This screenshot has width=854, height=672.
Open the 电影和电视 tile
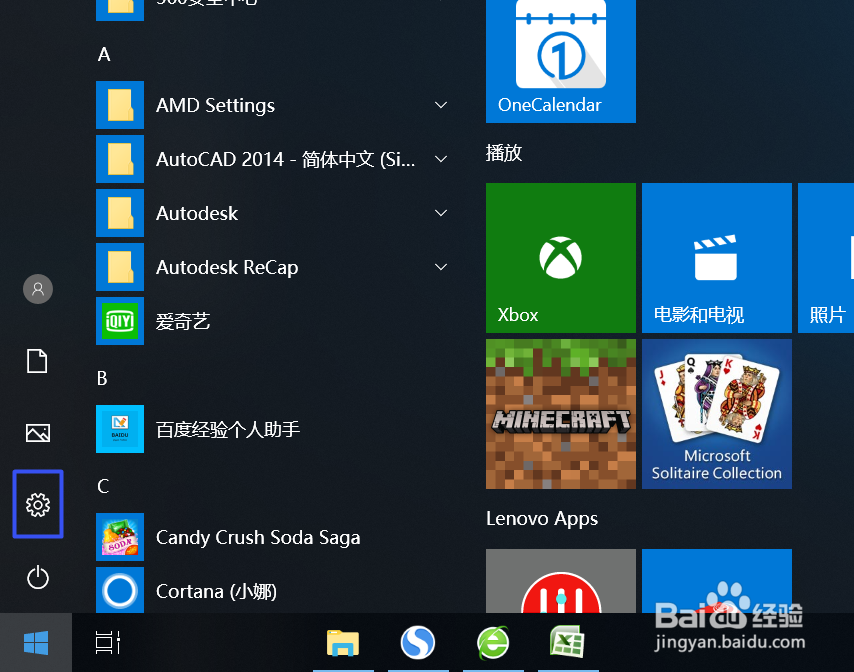[x=717, y=258]
